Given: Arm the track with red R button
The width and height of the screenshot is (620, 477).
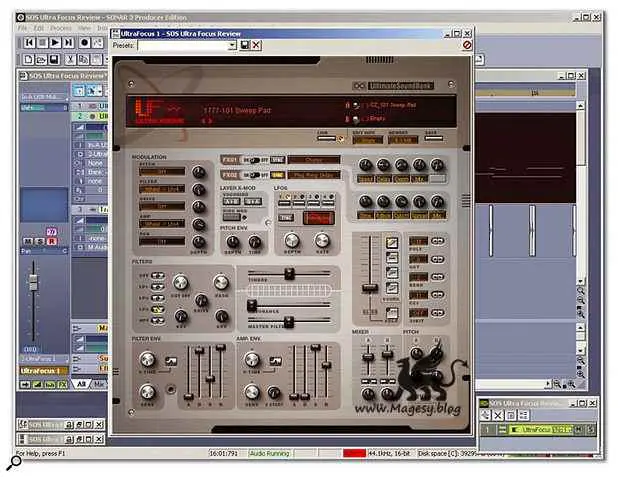Looking at the screenshot, I should (51, 241).
